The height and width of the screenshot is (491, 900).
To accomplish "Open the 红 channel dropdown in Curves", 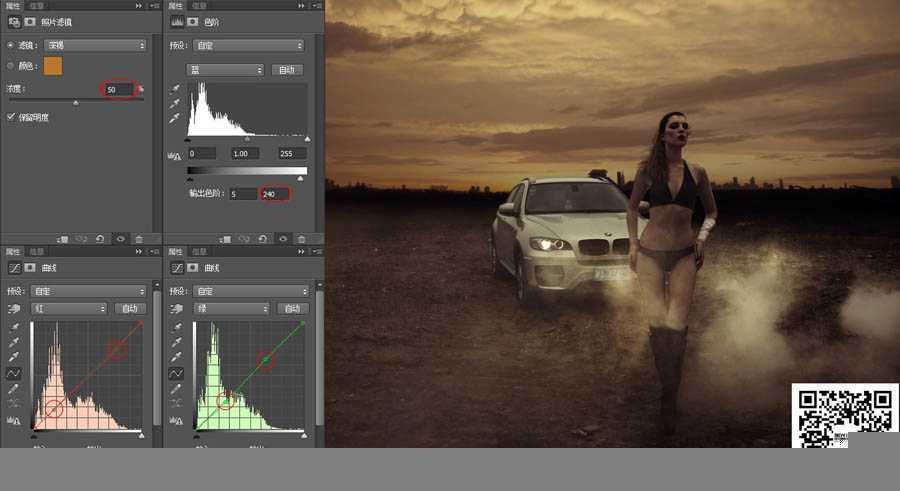I will coord(69,308).
